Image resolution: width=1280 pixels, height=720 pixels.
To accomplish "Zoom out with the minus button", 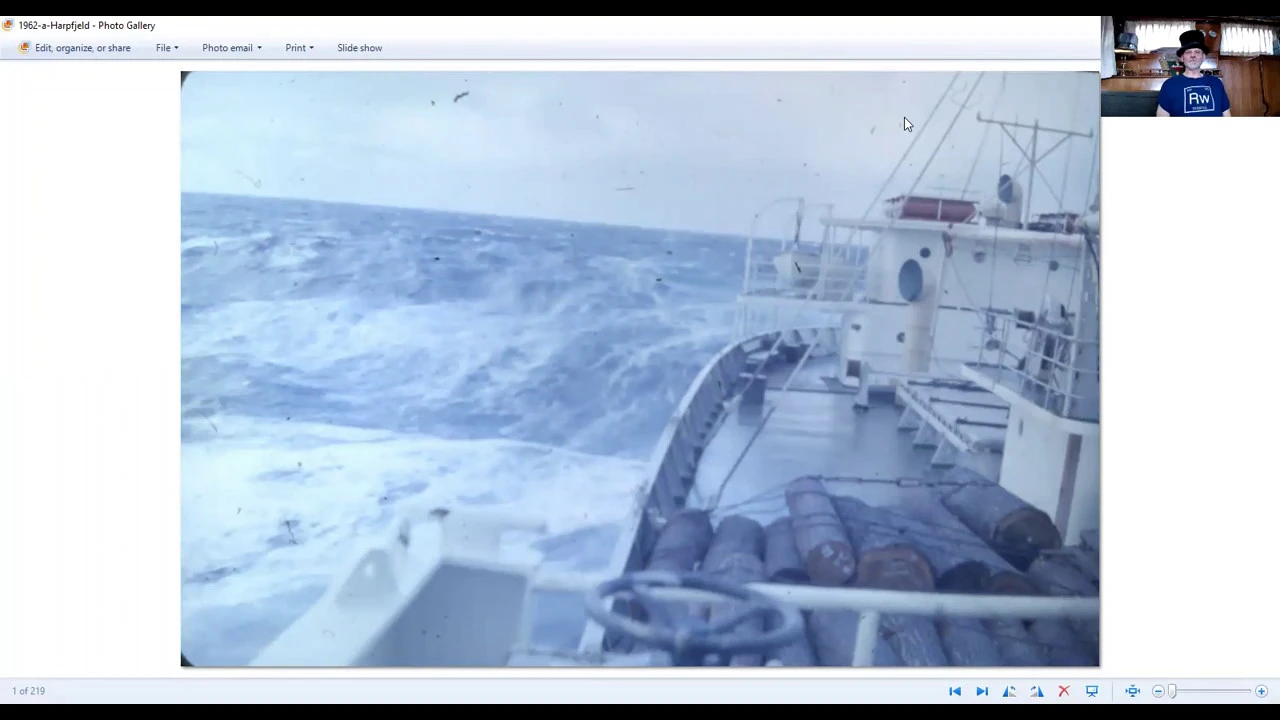I will (x=1158, y=691).
